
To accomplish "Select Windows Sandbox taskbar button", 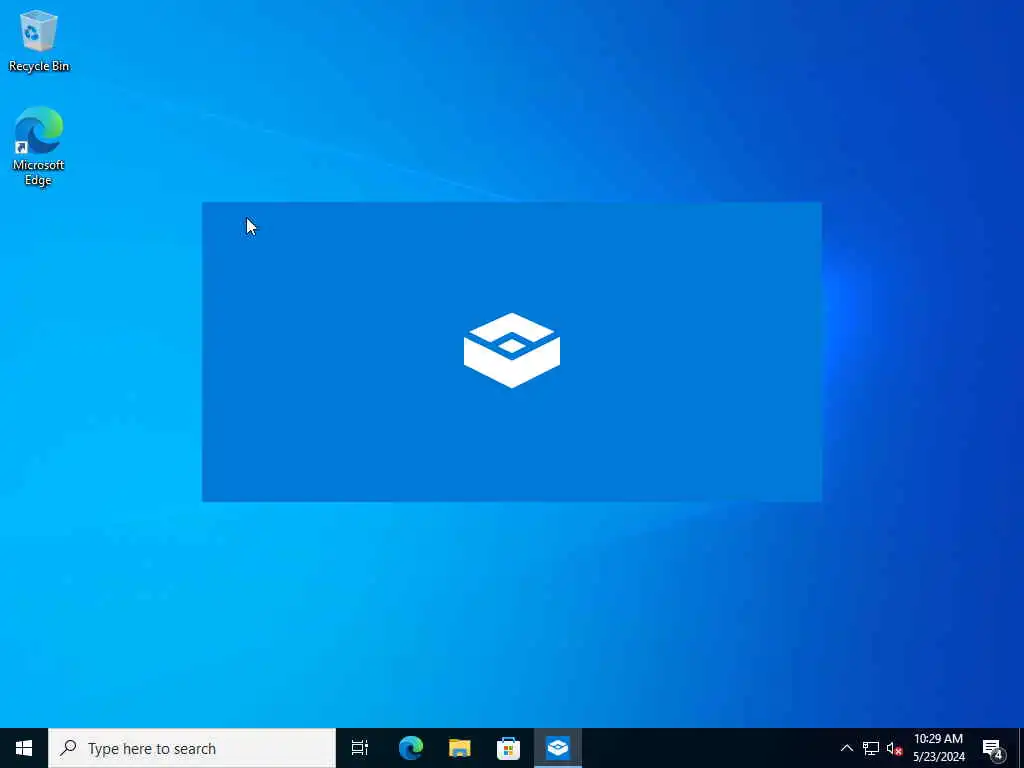I will [558, 748].
